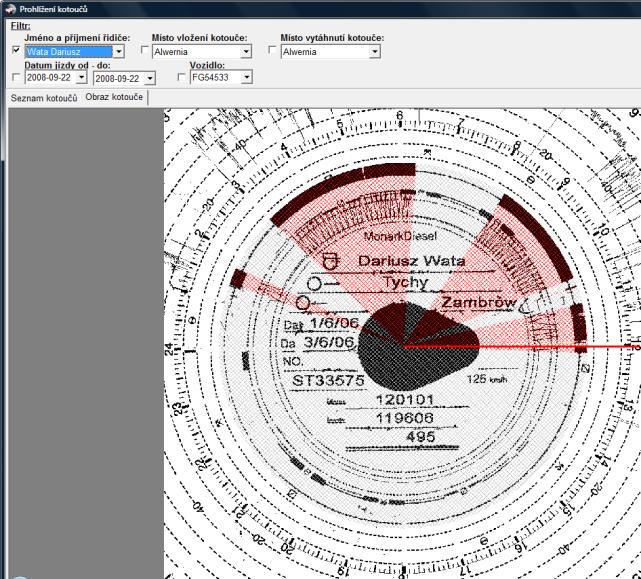Click the FG54533 vehicle field text
The image size is (641, 579).
pyautogui.click(x=210, y=77)
